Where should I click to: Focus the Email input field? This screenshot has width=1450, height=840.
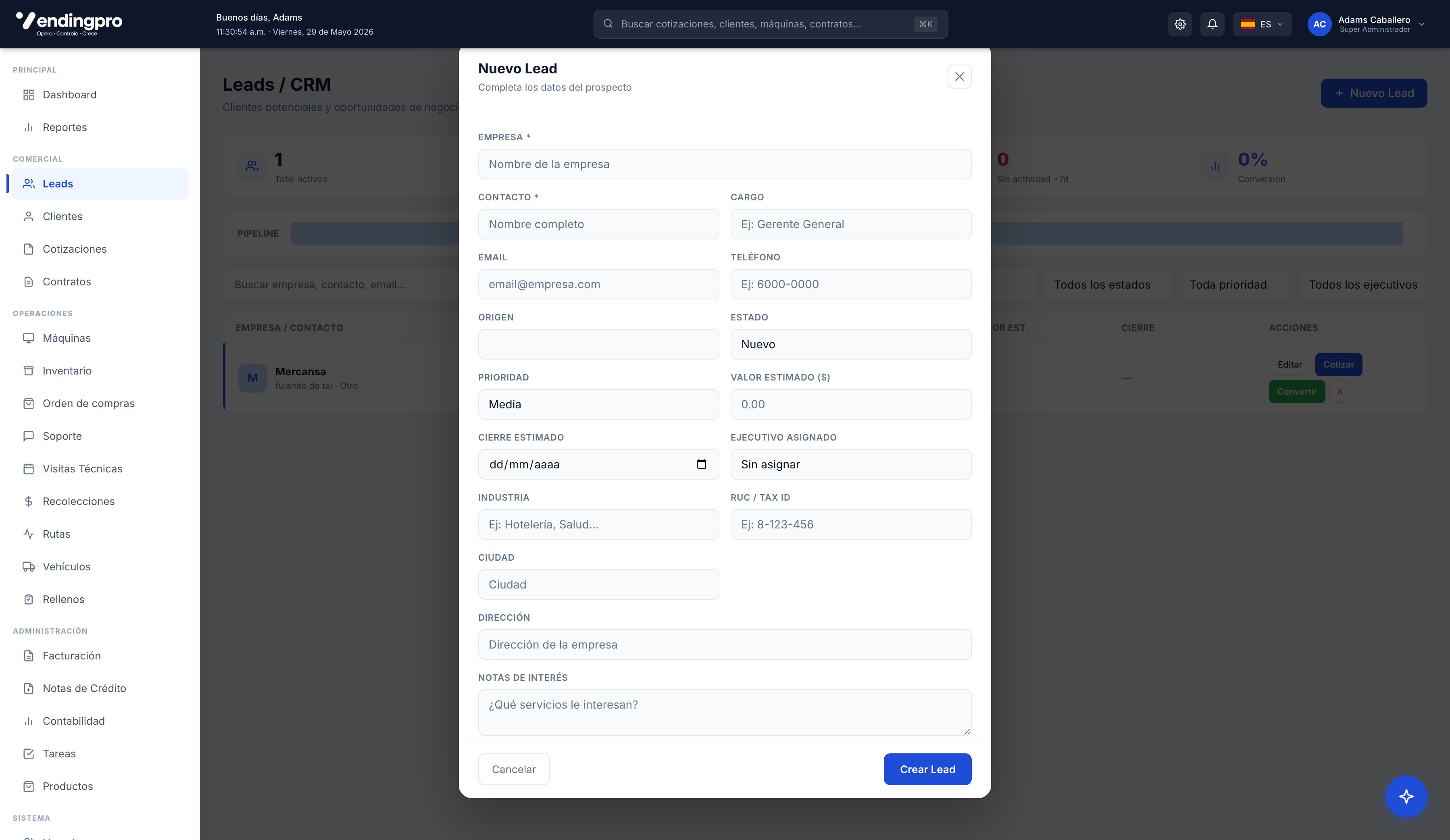point(598,284)
